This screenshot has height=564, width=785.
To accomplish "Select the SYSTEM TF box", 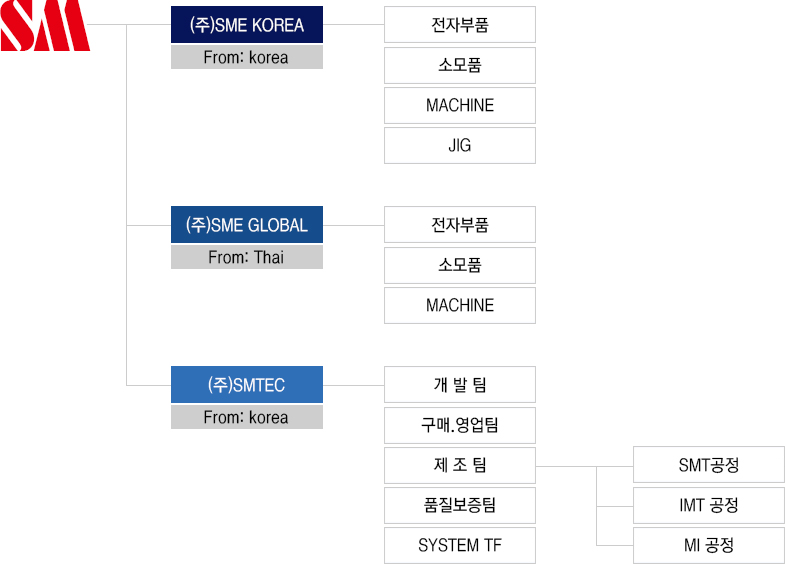I will coord(460,545).
